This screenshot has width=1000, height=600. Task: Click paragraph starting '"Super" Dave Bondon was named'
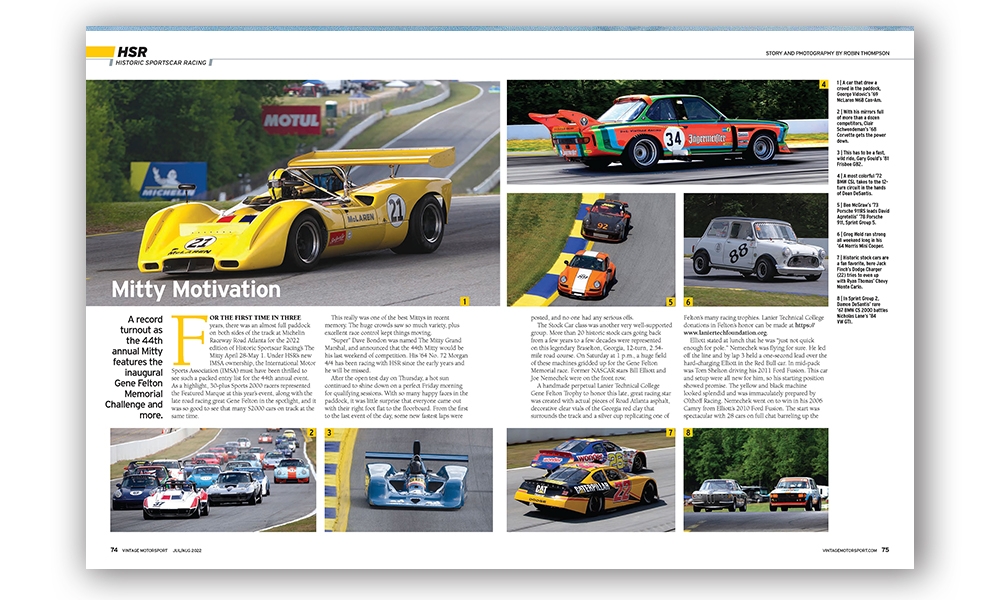pyautogui.click(x=396, y=355)
